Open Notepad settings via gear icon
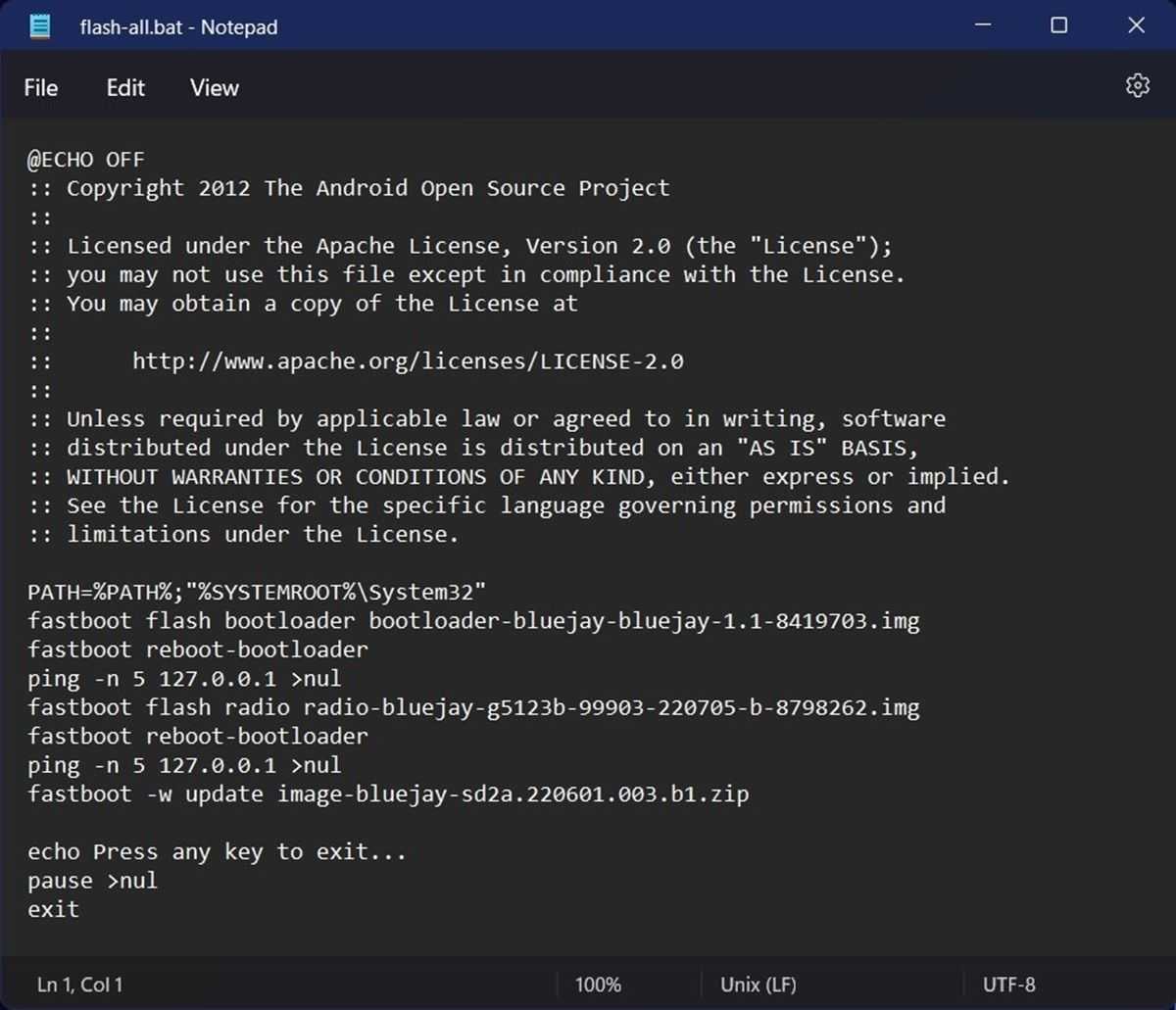Image resolution: width=1176 pixels, height=1010 pixels. pos(1137,86)
